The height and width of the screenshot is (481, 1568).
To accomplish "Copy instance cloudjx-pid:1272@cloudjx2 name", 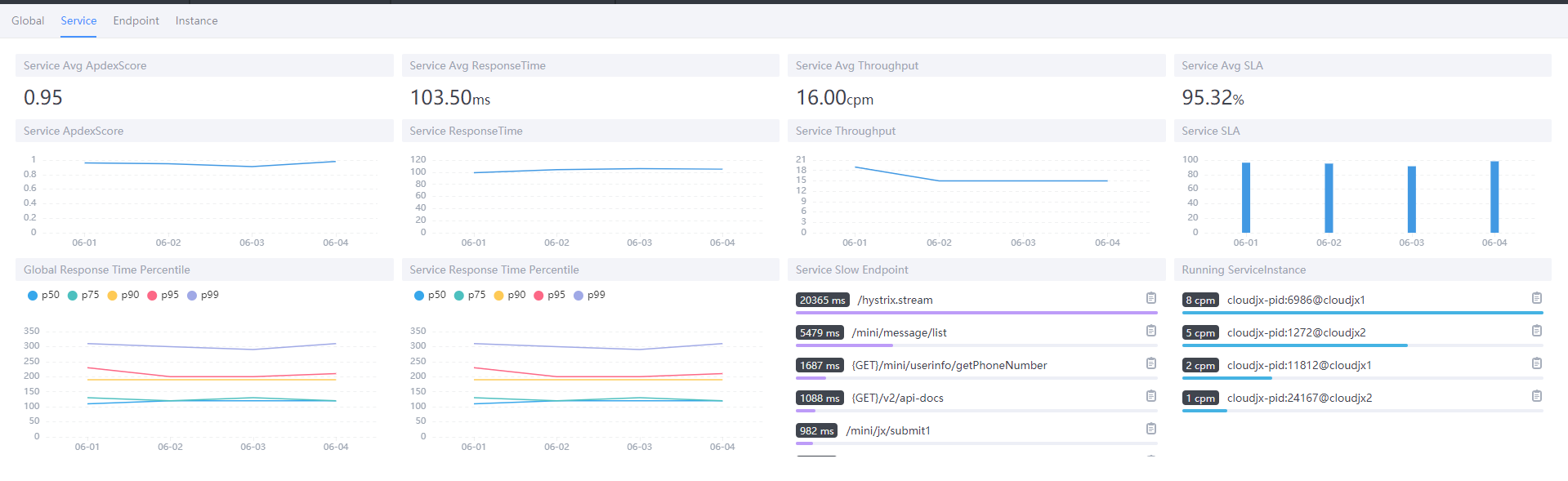I will 1536,331.
